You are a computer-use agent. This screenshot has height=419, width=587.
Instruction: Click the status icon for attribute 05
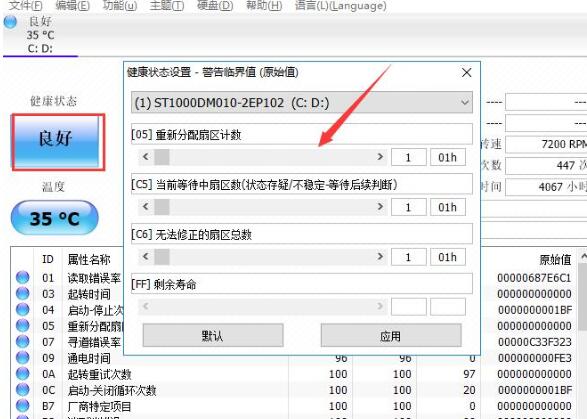22,326
